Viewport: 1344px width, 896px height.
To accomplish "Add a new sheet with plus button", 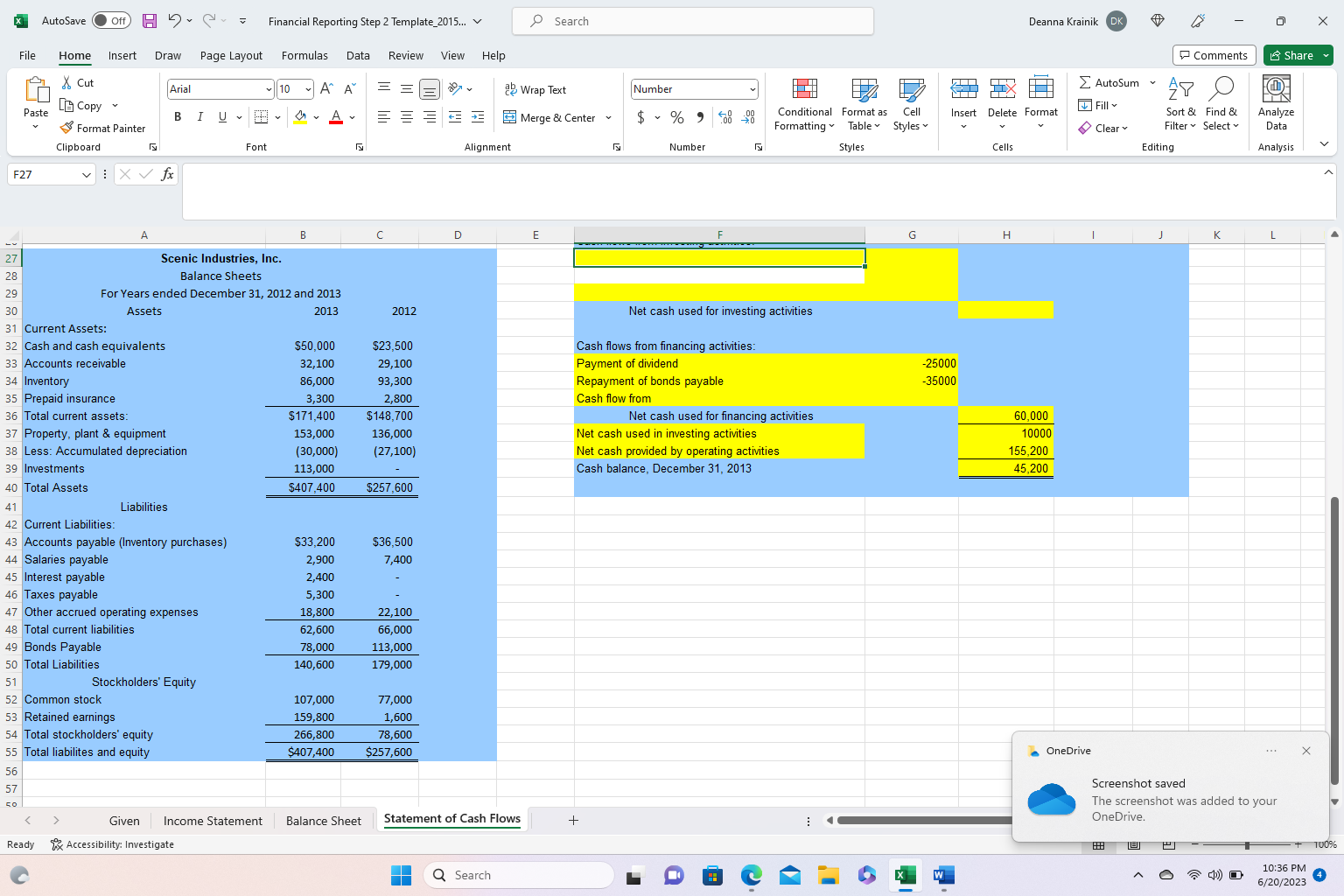I will tap(573, 820).
